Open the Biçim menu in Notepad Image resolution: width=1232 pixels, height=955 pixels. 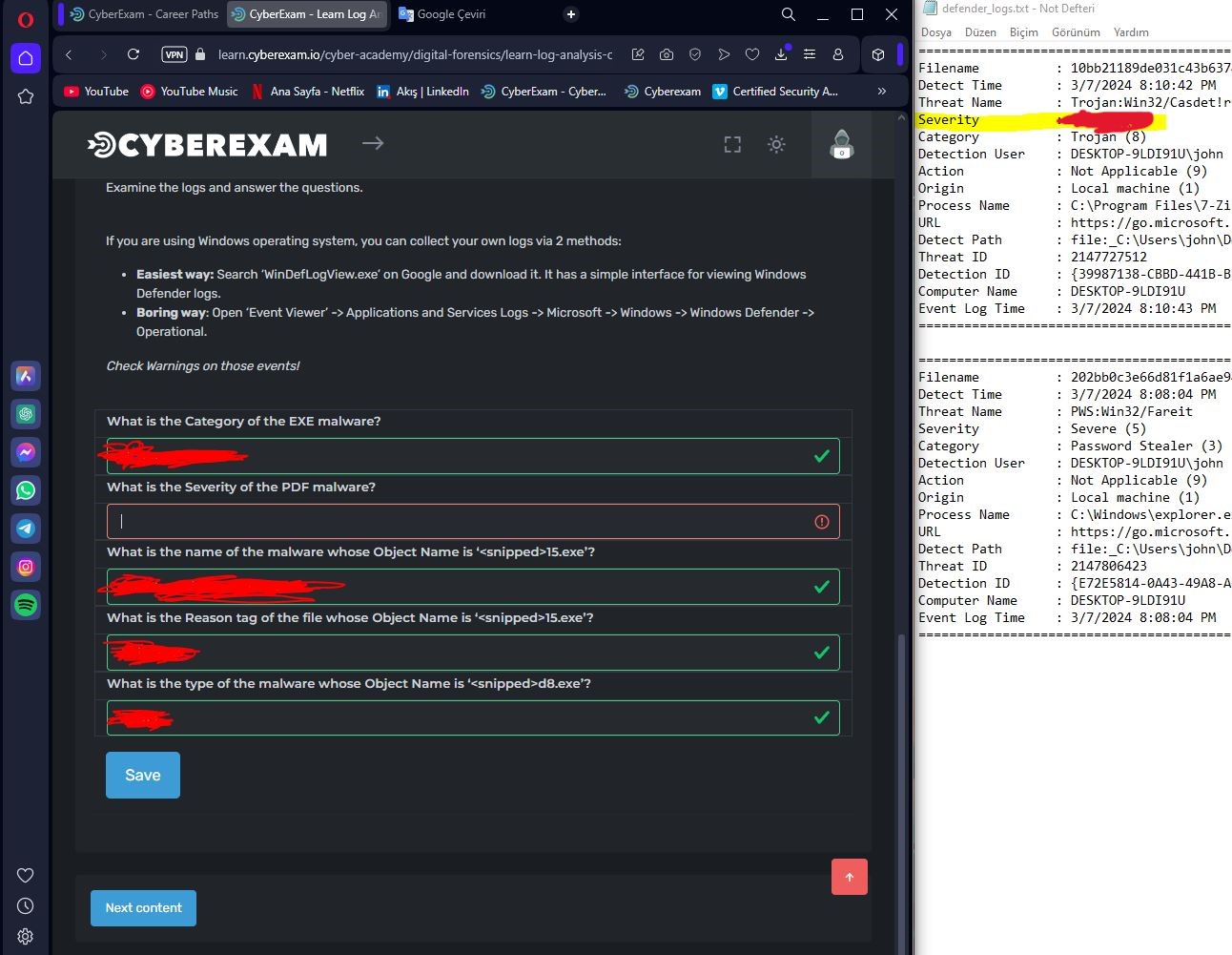click(1023, 31)
